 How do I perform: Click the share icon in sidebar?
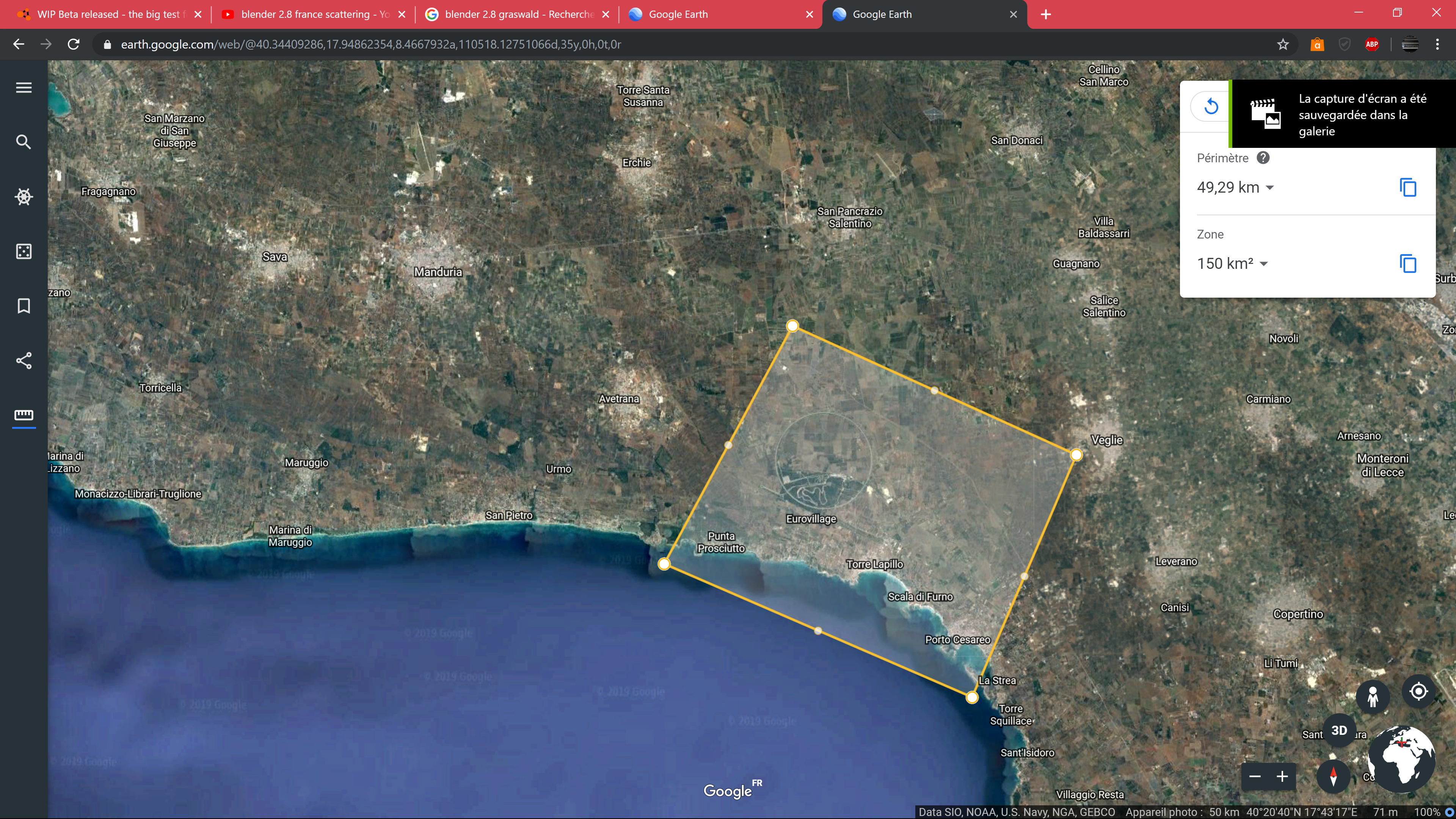[24, 361]
